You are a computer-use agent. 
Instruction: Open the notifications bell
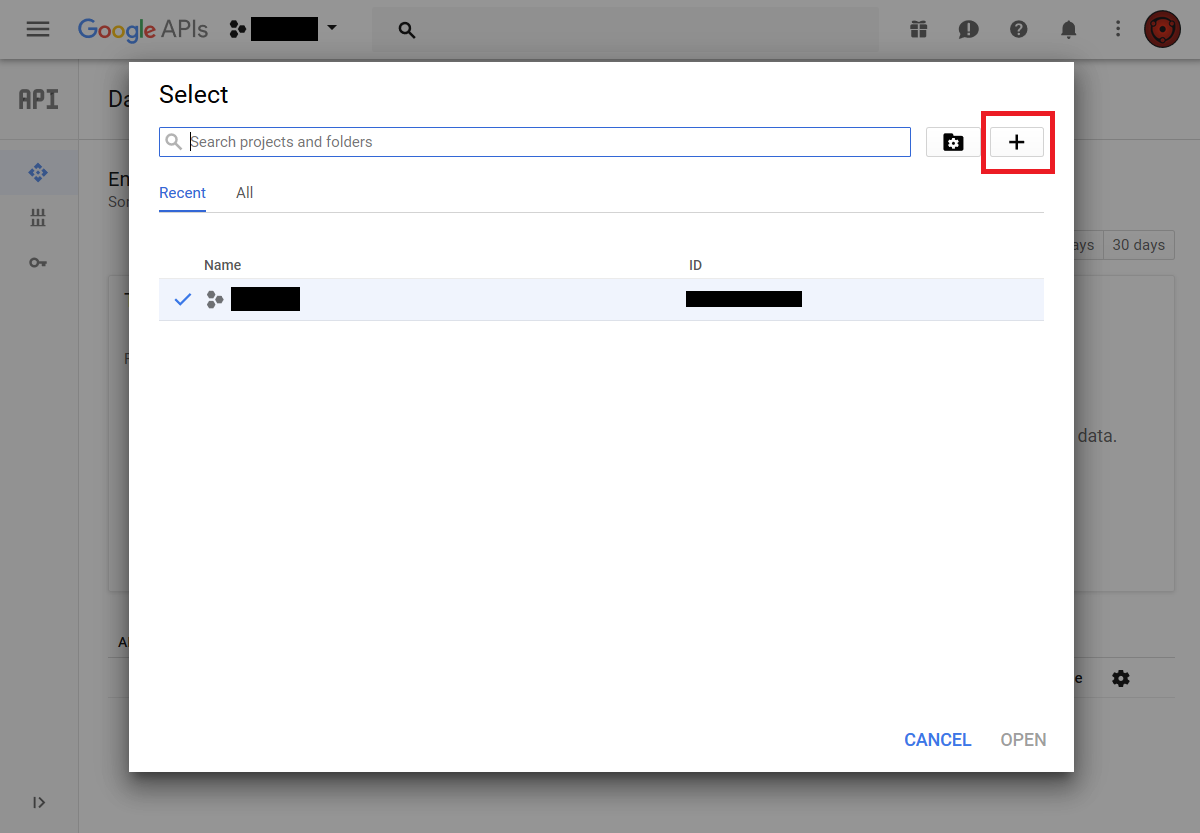(x=1068, y=29)
